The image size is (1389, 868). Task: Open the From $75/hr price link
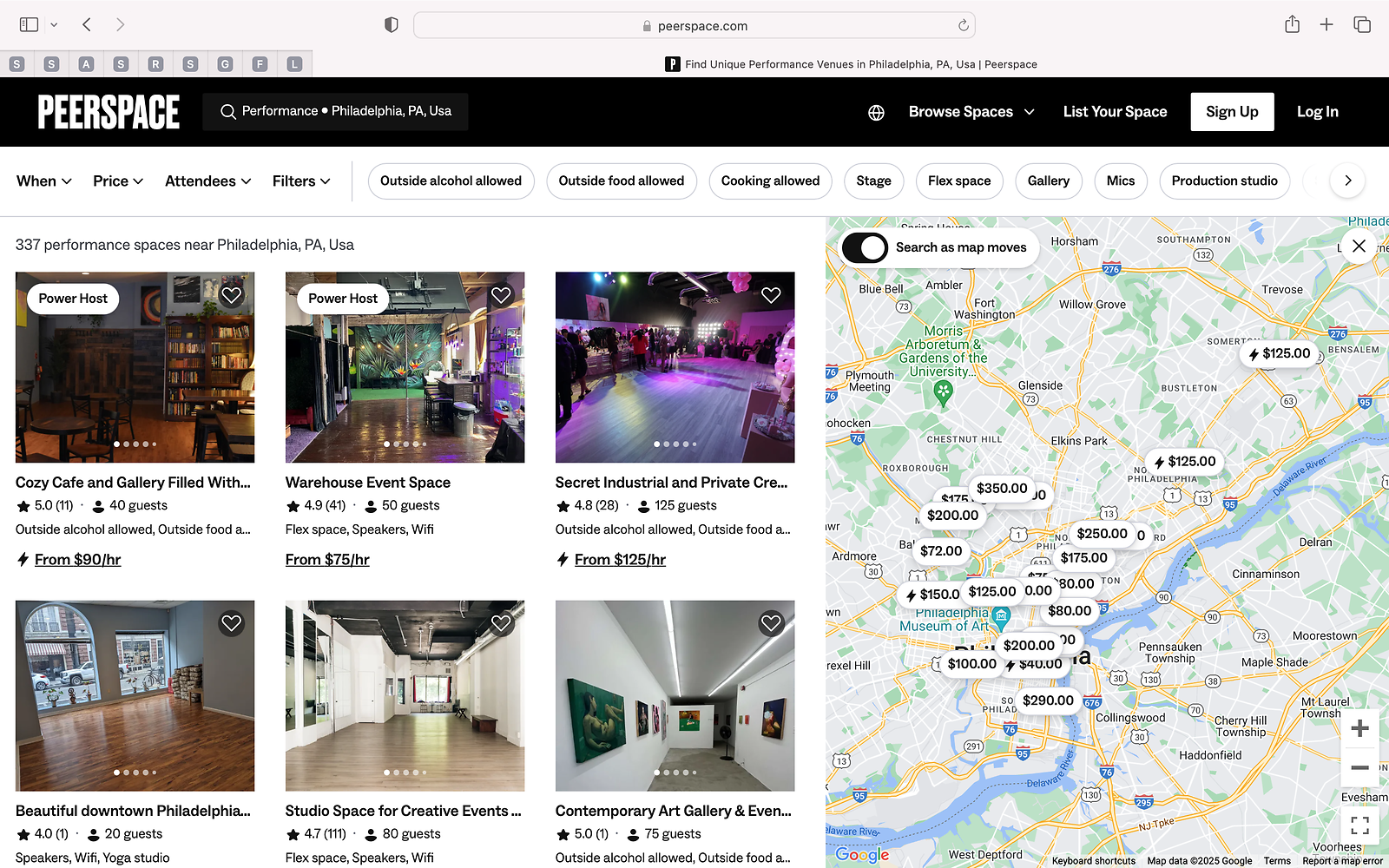(327, 560)
